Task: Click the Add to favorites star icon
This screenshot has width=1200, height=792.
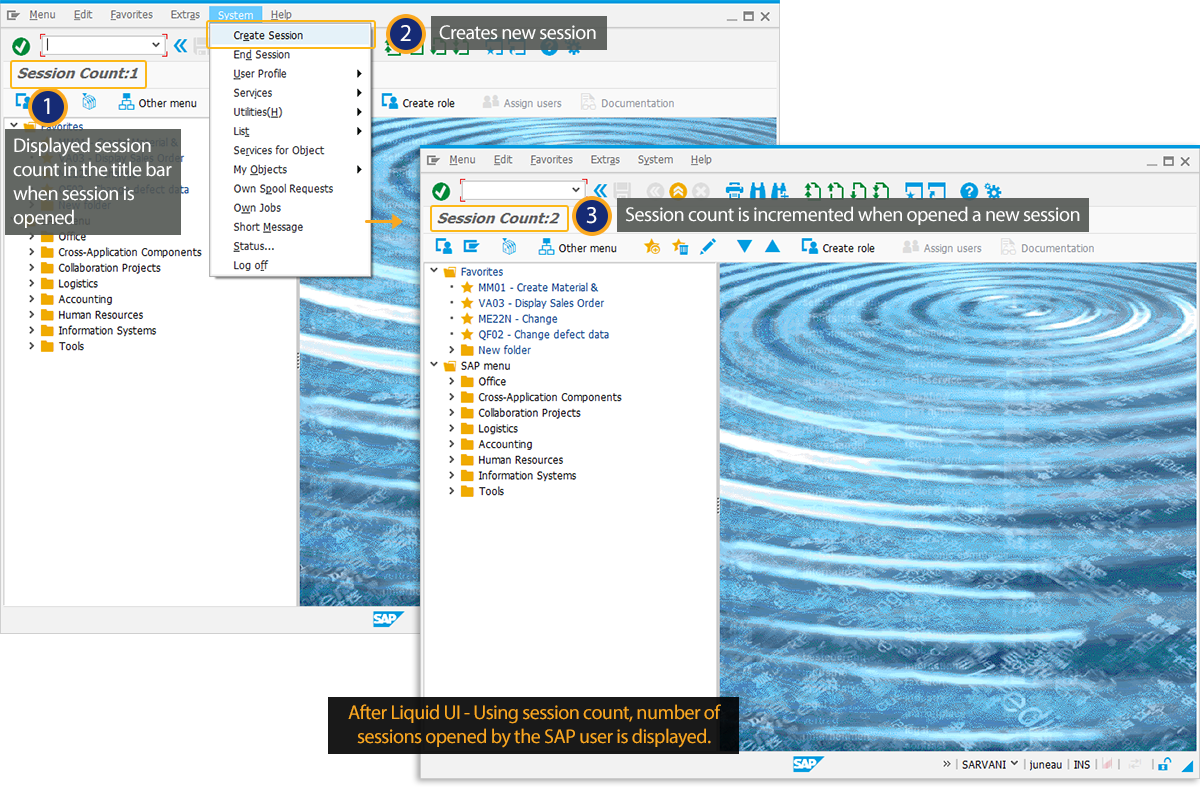Action: (x=652, y=247)
